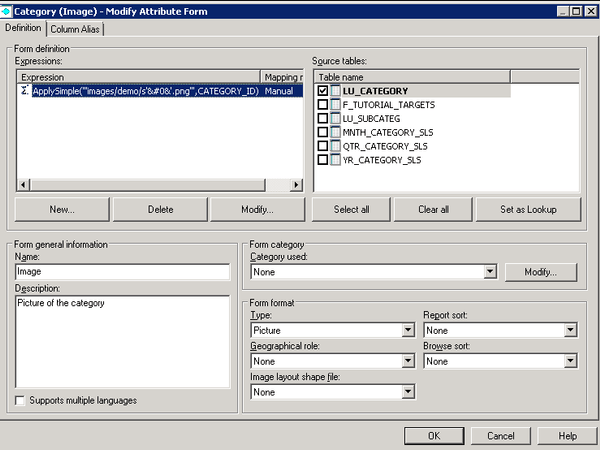Select the MNTH_CATEGORY_SLS table name

(388, 132)
